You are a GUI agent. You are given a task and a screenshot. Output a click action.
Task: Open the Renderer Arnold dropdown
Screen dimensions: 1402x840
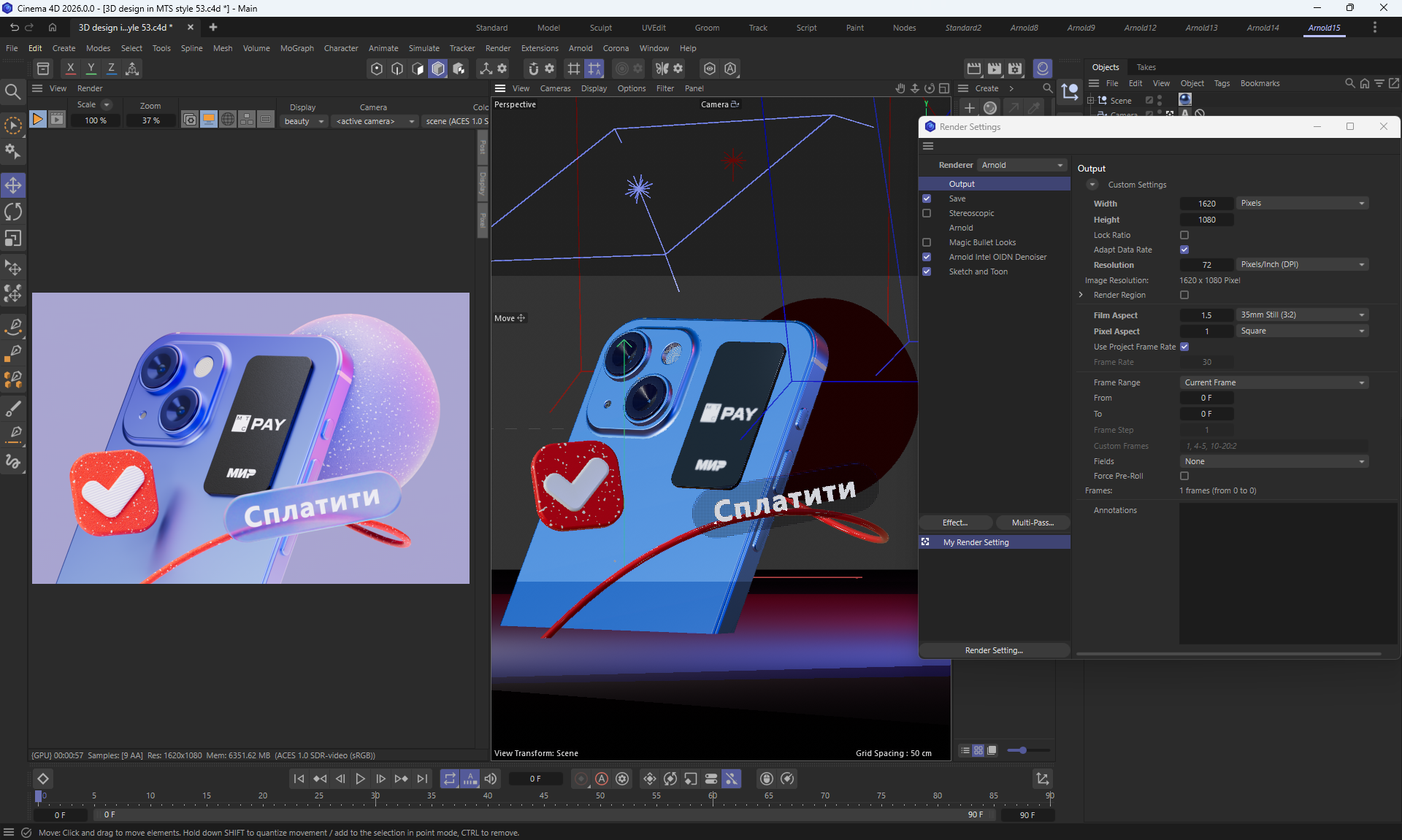pos(1022,165)
